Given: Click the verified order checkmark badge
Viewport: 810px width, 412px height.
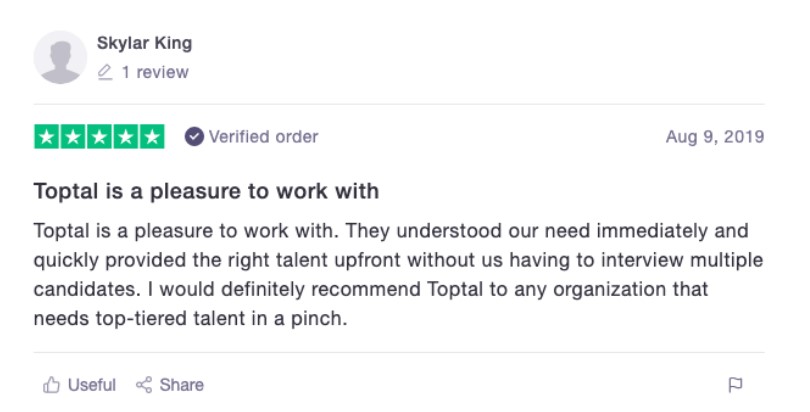Looking at the screenshot, I should coord(194,137).
